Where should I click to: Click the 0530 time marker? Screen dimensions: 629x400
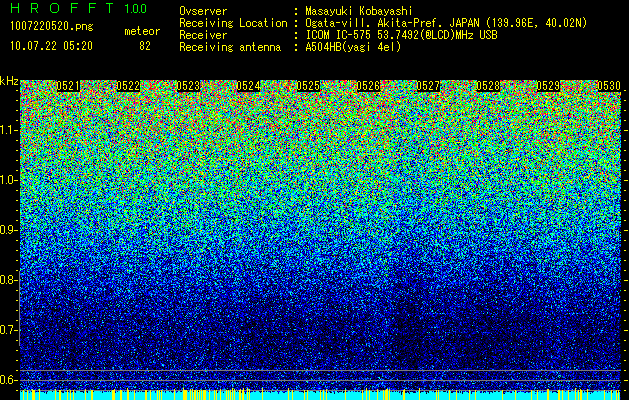click(609, 86)
